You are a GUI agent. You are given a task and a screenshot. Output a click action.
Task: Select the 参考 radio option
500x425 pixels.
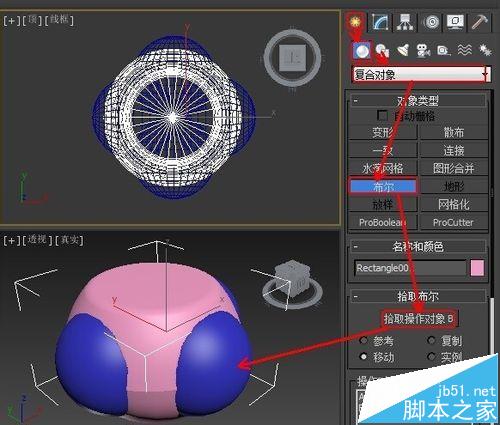pos(363,340)
